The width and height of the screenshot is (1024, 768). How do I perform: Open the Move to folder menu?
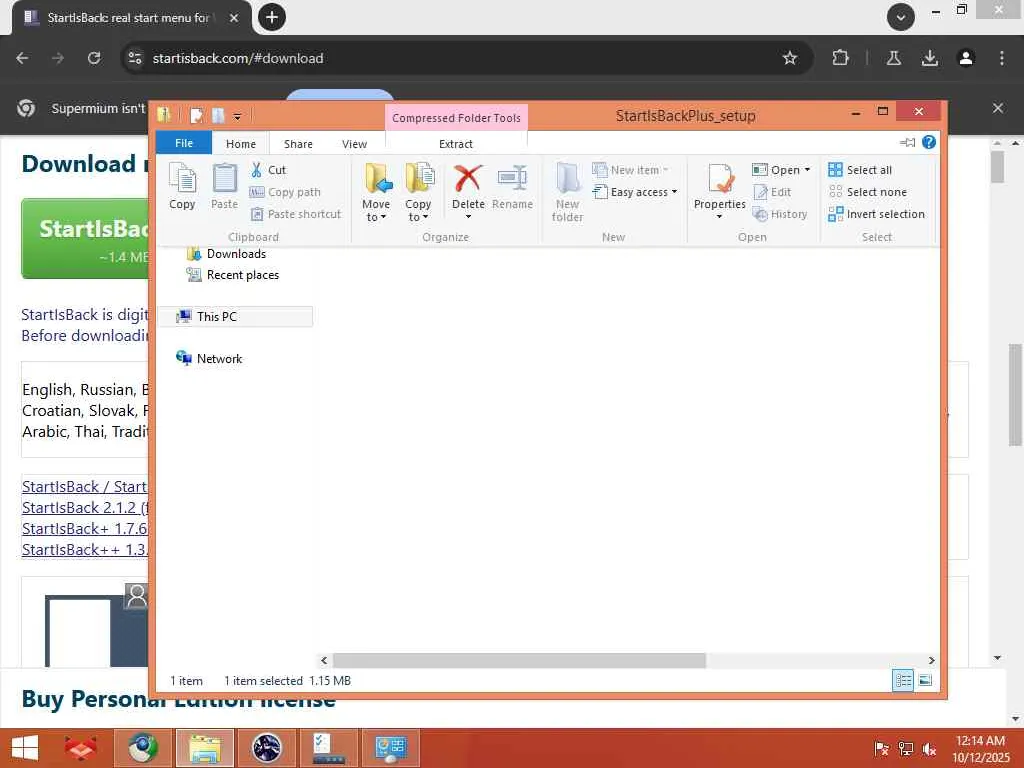point(377,192)
